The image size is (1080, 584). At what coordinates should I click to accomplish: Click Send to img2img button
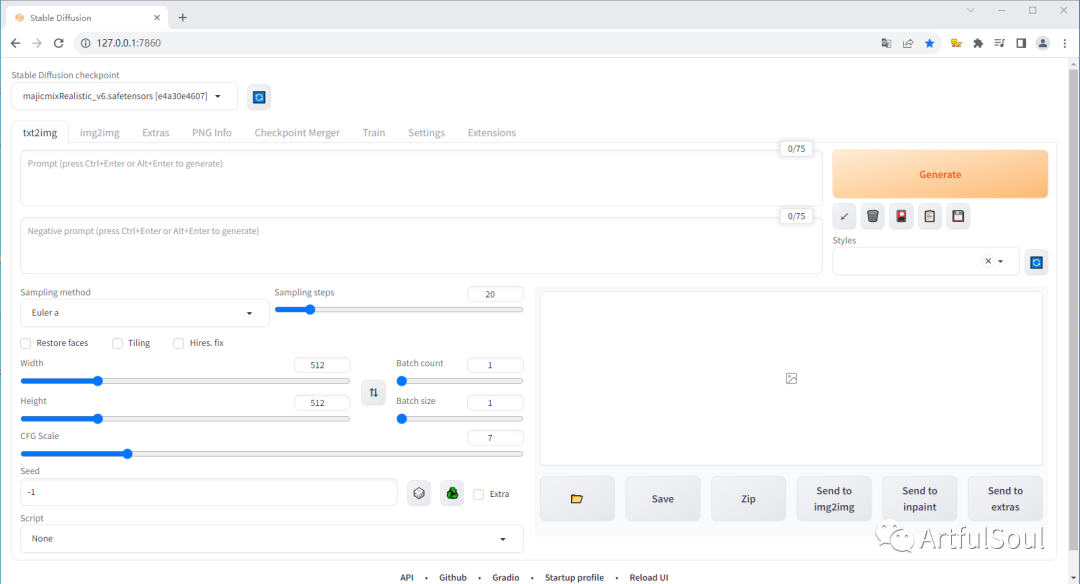click(834, 499)
